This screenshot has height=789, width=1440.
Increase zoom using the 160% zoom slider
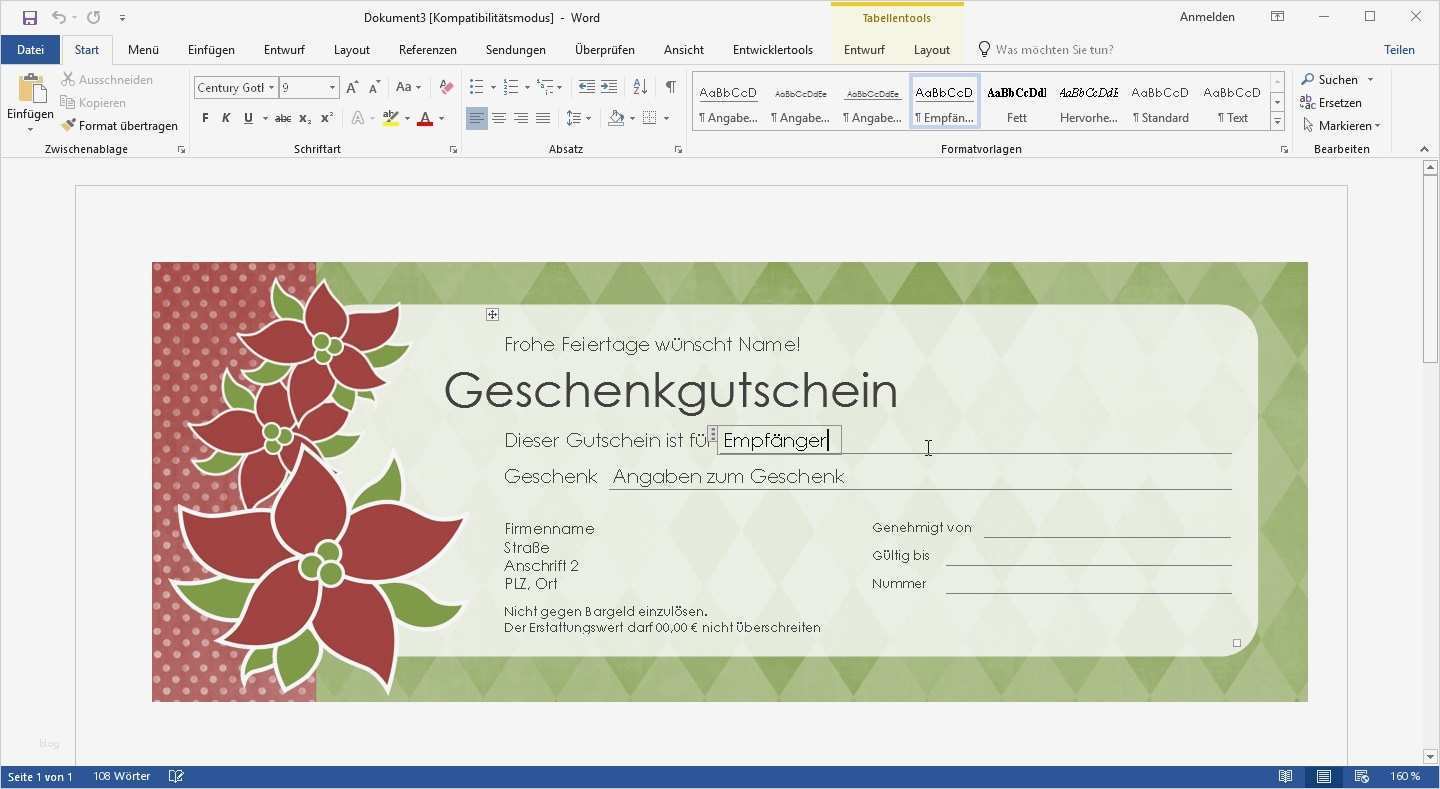[1404, 775]
